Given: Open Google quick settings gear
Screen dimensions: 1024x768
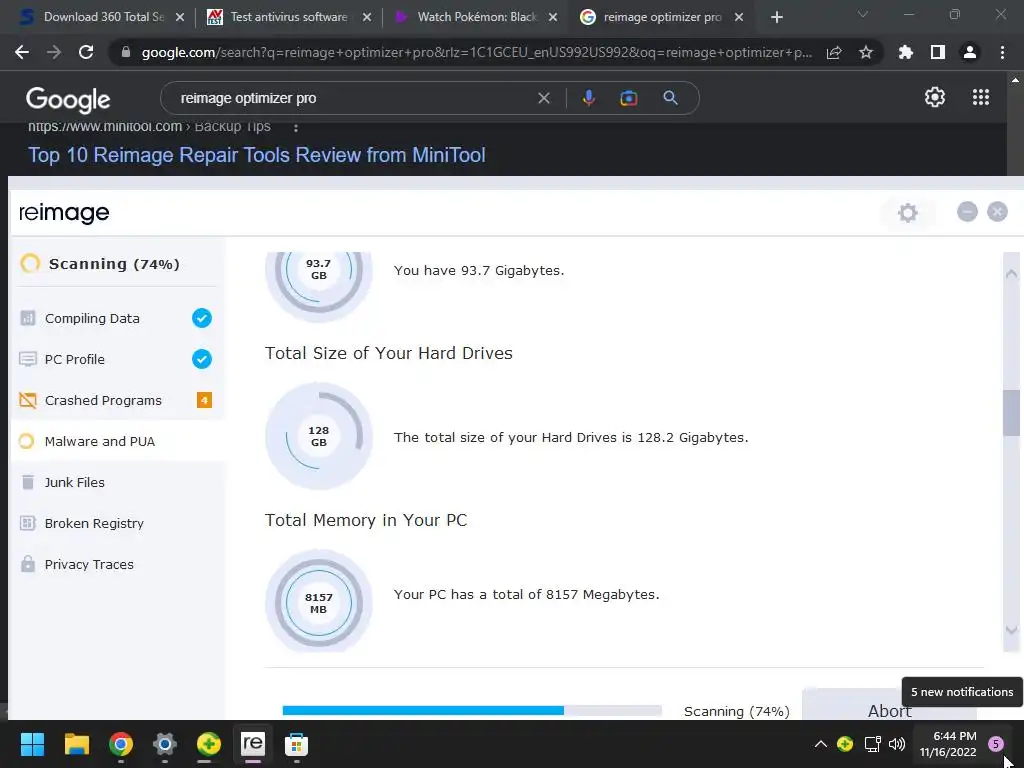Looking at the screenshot, I should [x=935, y=97].
